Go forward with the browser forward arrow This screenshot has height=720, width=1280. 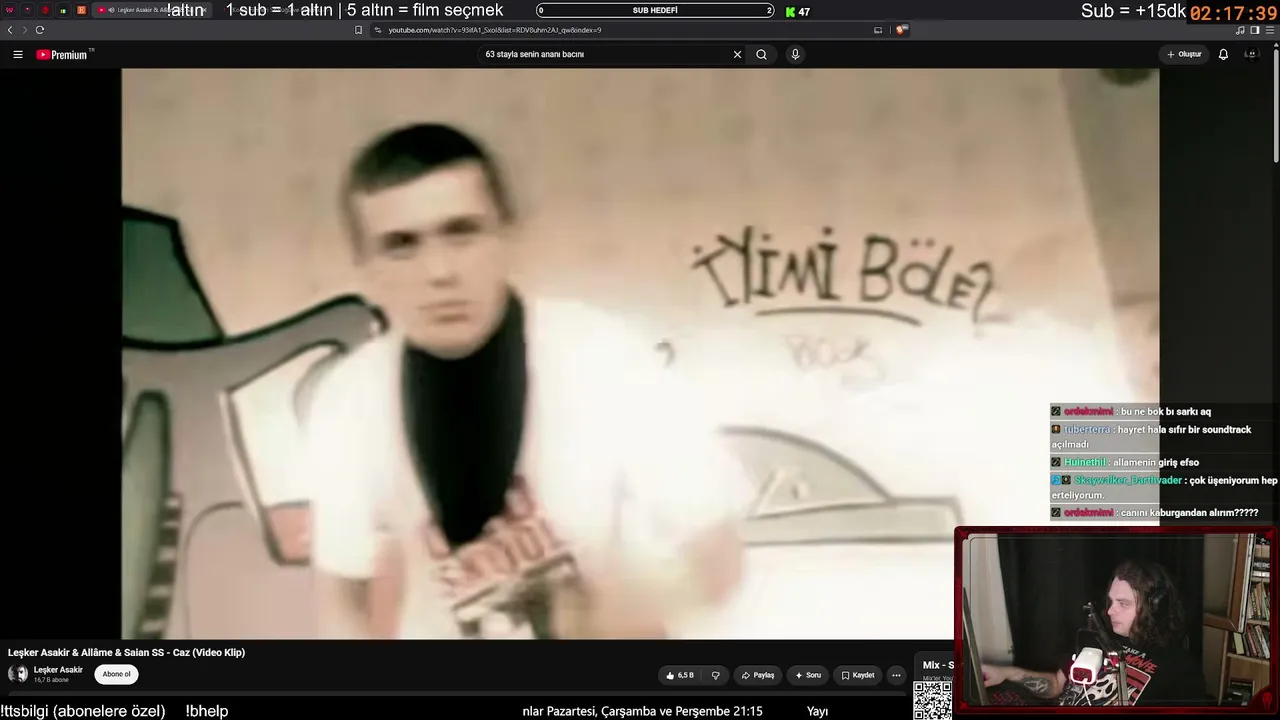[24, 30]
